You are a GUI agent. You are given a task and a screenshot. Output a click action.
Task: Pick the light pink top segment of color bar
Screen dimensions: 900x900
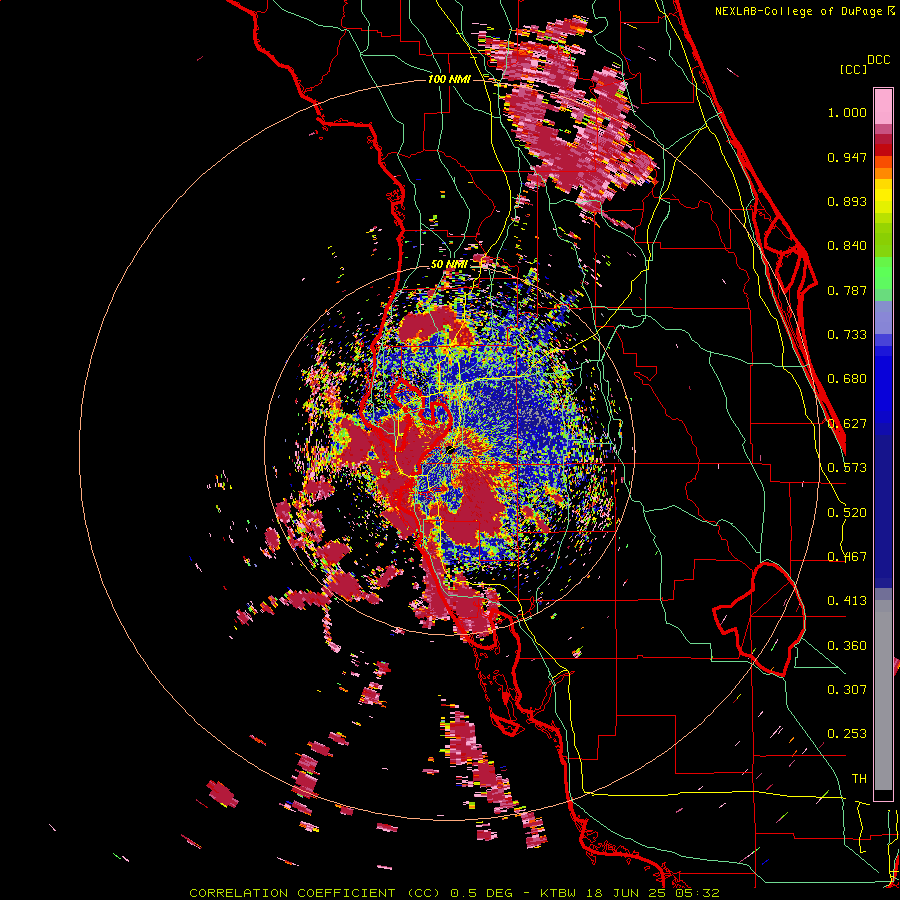883,106
